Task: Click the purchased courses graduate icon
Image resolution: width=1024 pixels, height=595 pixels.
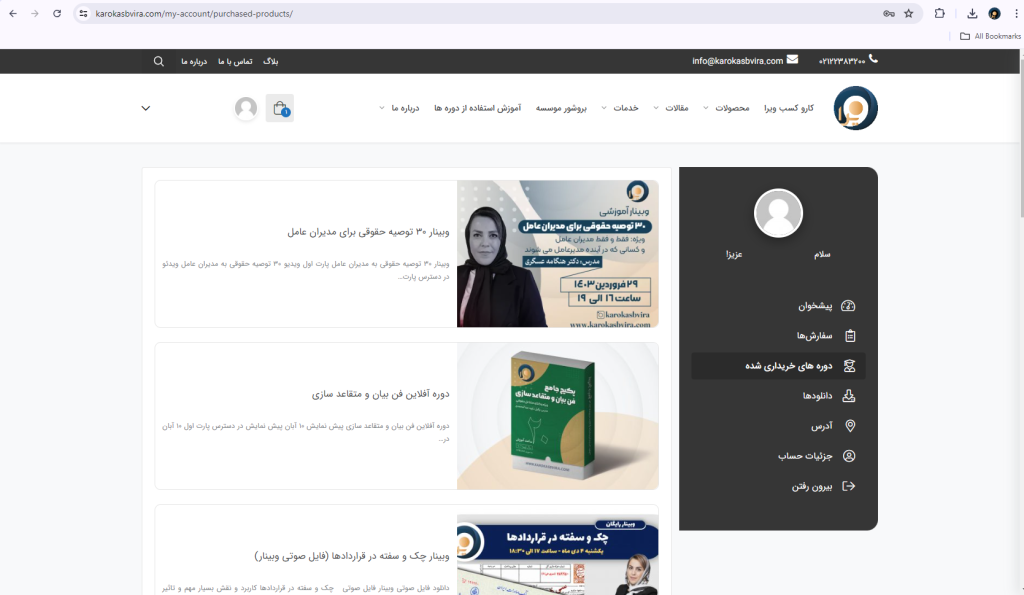Action: click(x=849, y=366)
